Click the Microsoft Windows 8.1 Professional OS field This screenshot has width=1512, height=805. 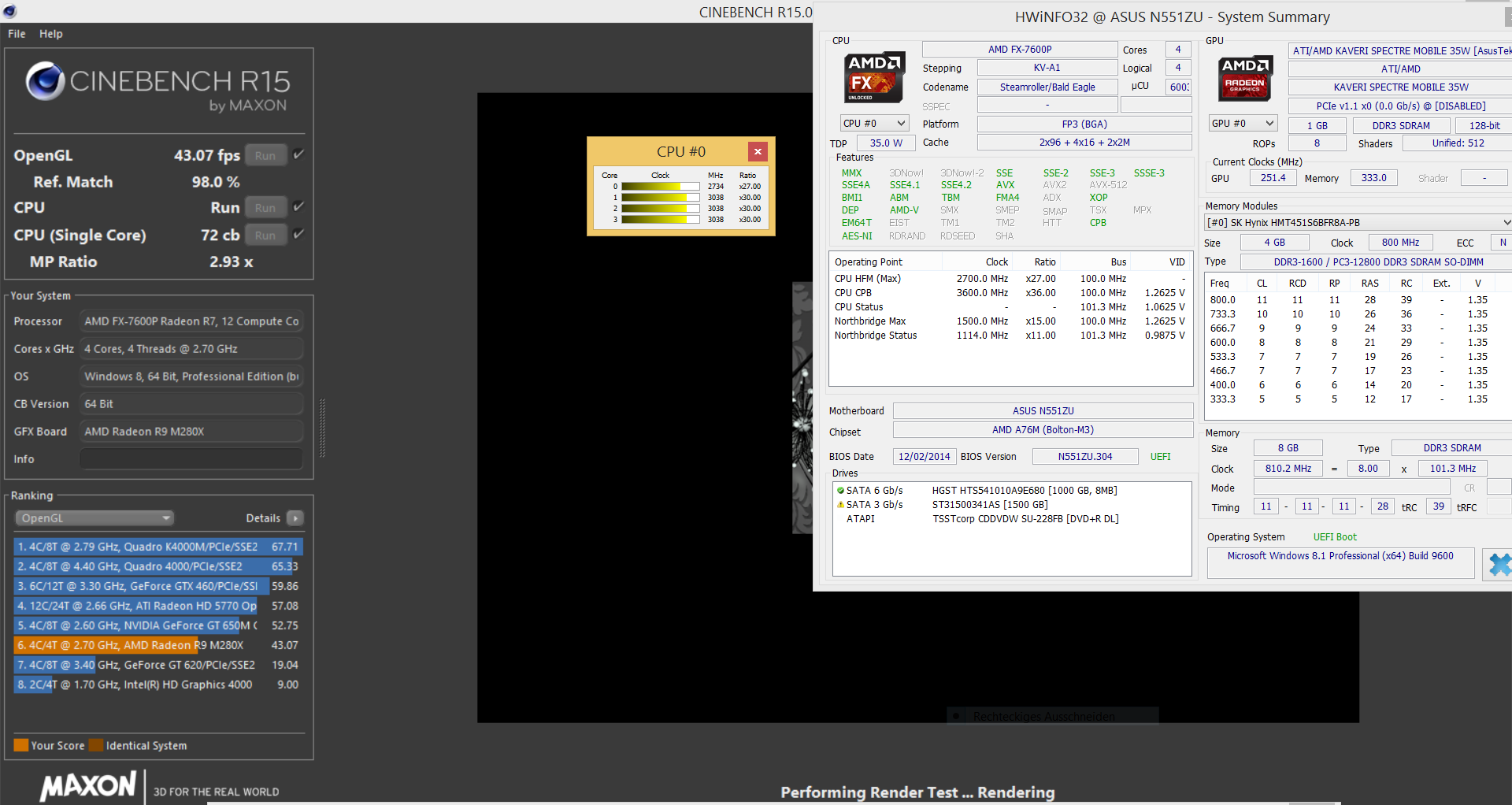(x=1340, y=563)
